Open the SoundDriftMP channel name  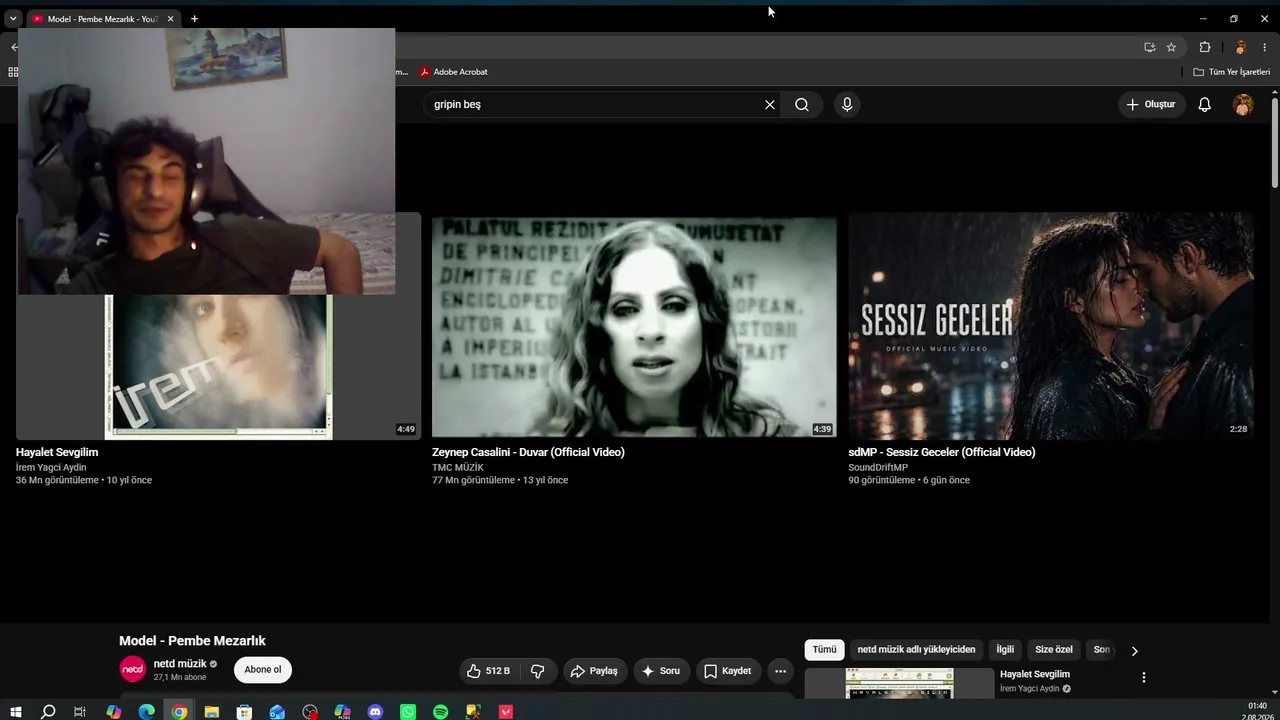(x=878, y=467)
